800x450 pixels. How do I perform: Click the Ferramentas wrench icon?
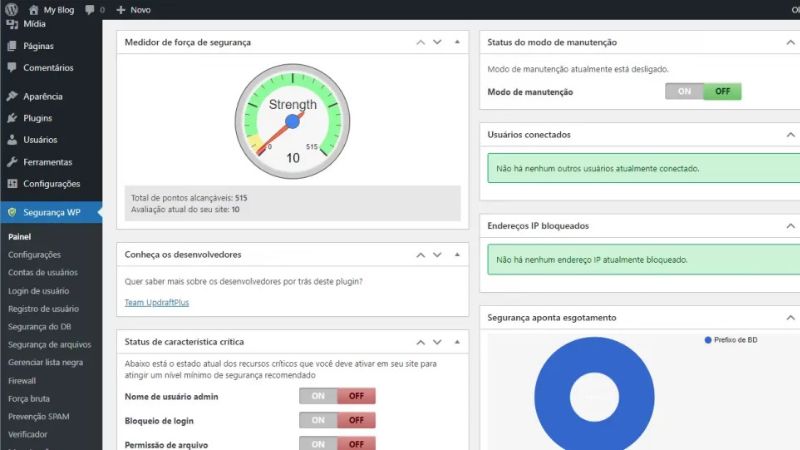click(x=11, y=162)
